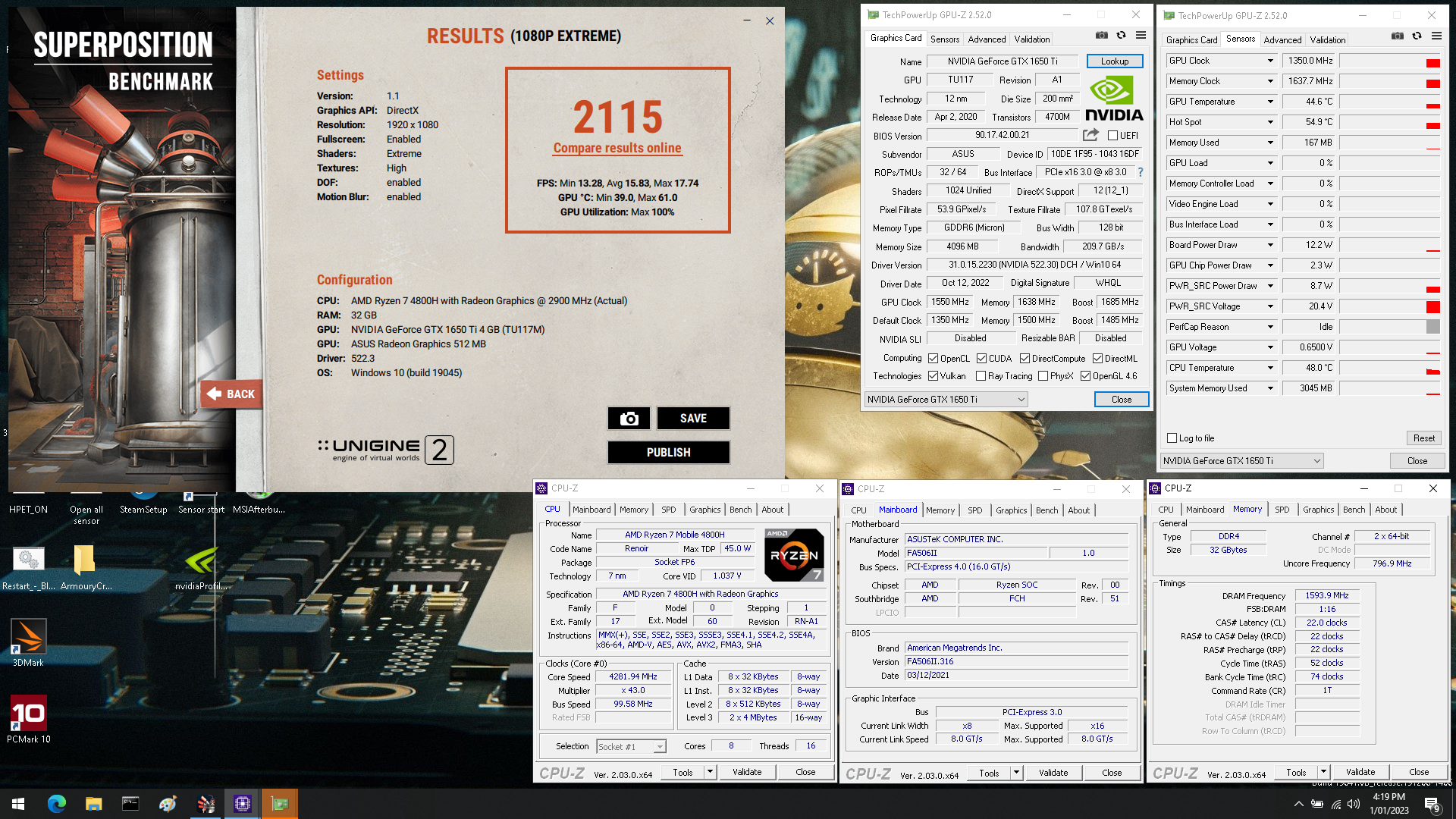The image size is (1456, 819).
Task: Toggle the Ray Tracing checkbox
Action: (x=981, y=376)
